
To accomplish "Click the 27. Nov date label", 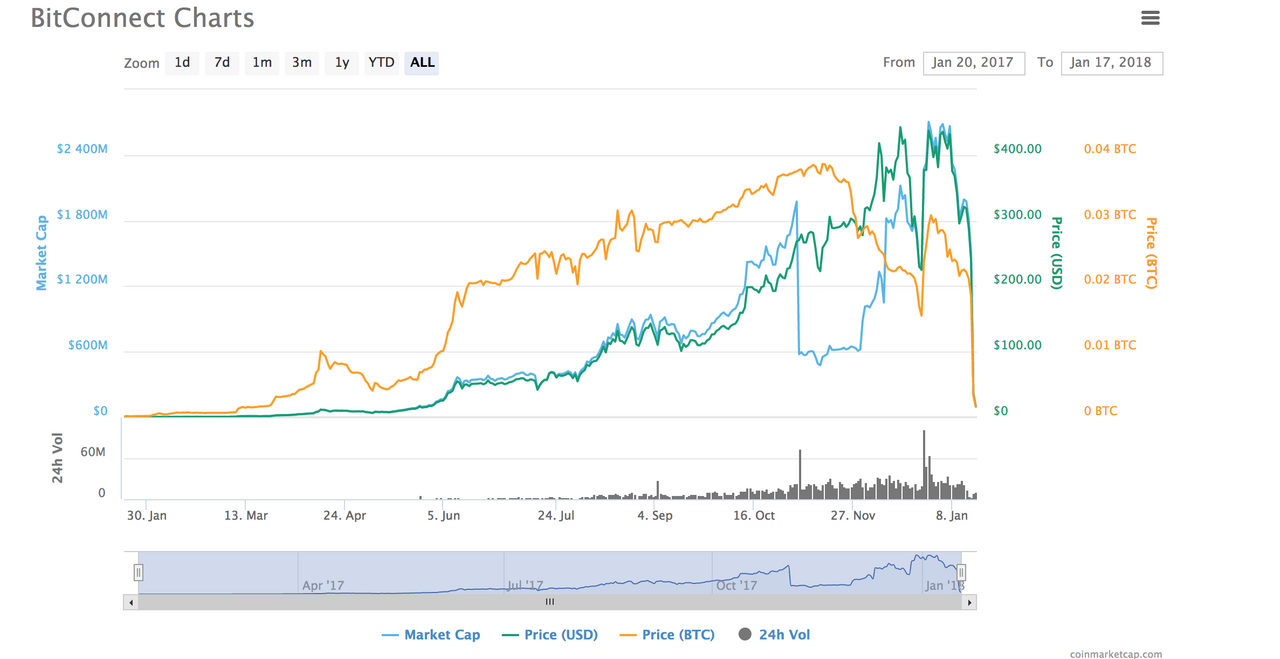I will coord(852,516).
